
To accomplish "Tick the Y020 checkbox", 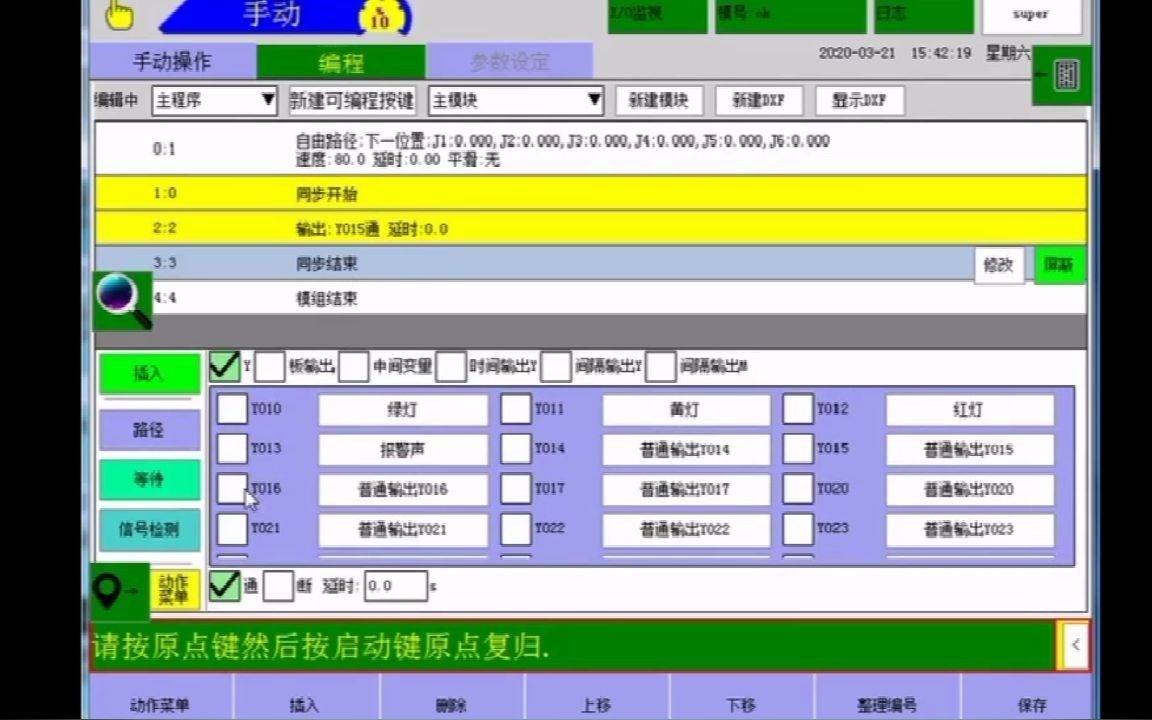I will click(798, 489).
